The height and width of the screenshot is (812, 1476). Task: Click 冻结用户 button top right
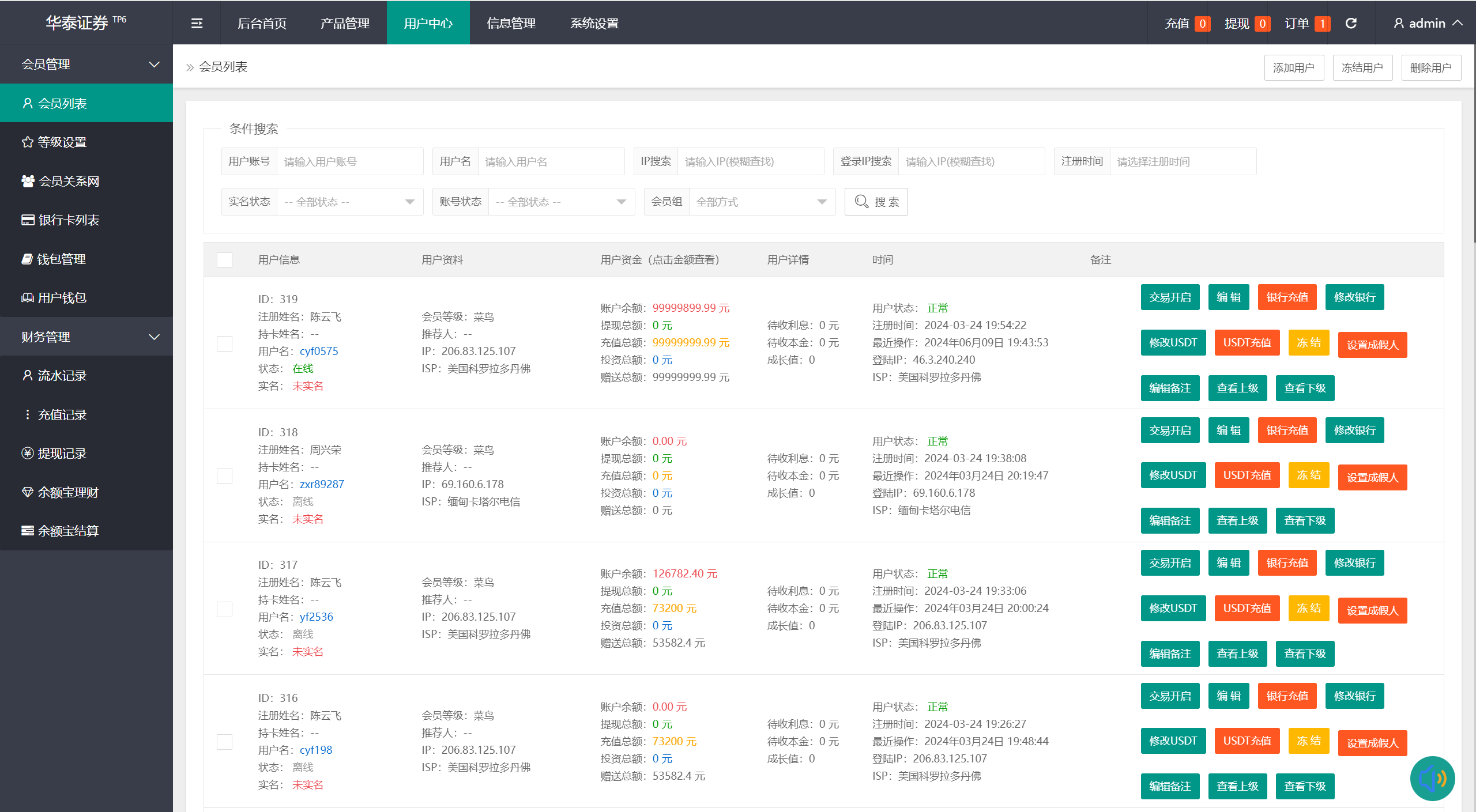[x=1362, y=67]
